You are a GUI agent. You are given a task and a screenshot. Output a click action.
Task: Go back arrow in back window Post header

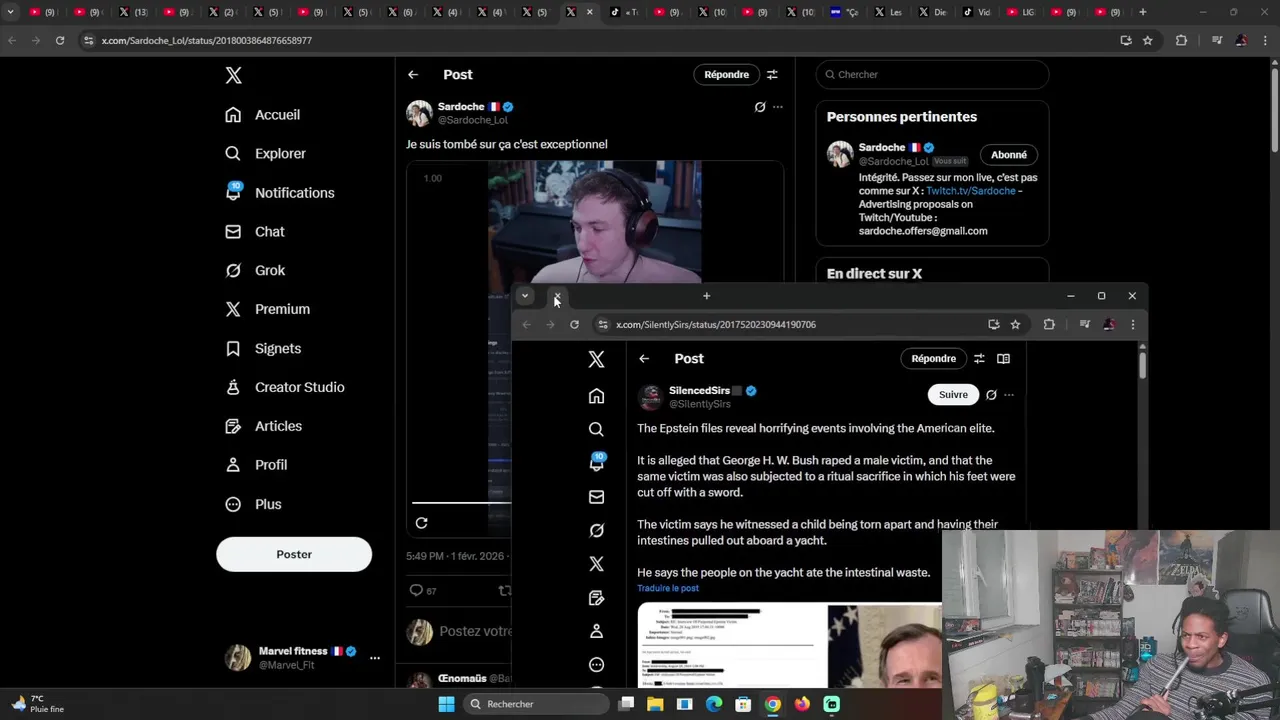click(x=413, y=75)
